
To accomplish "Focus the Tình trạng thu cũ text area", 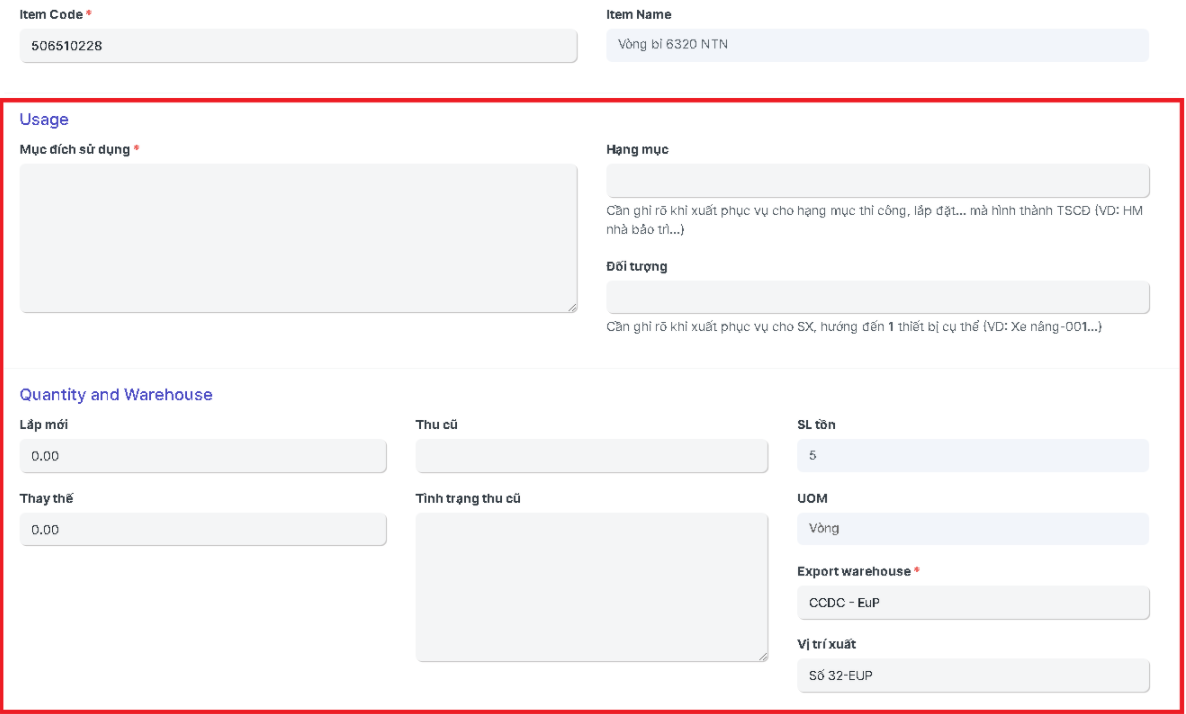I will click(x=591, y=587).
